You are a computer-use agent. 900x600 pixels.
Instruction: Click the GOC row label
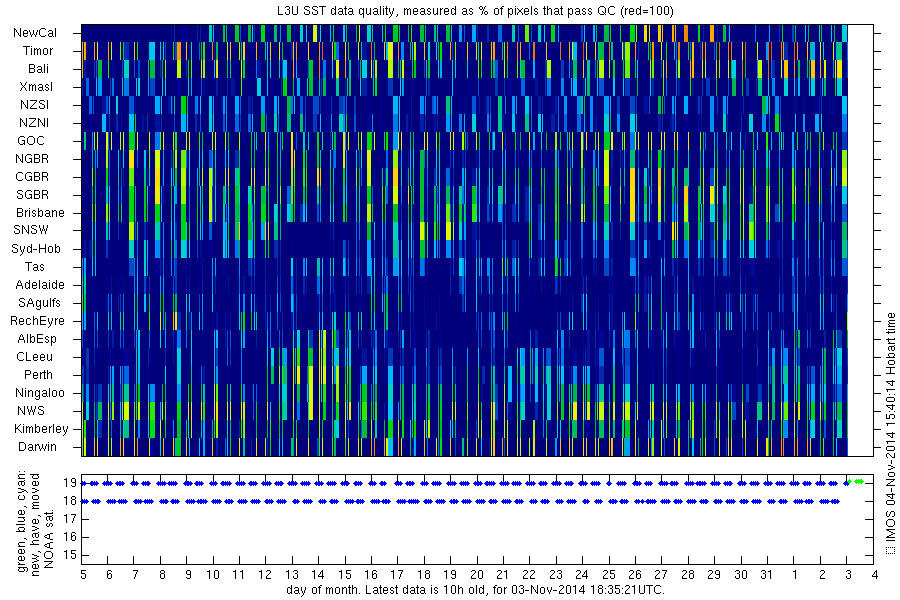(30, 140)
